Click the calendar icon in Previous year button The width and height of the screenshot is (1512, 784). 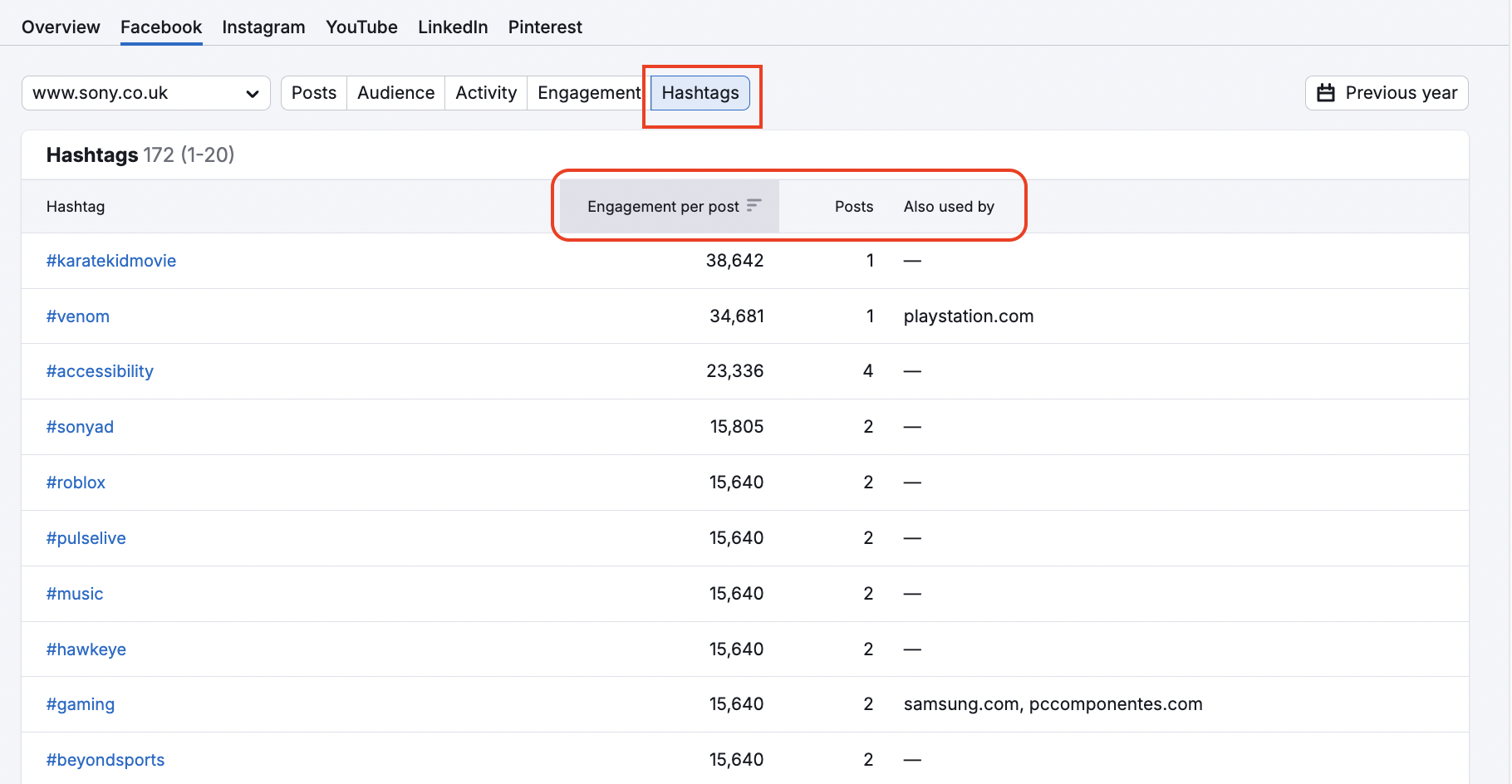1326,92
